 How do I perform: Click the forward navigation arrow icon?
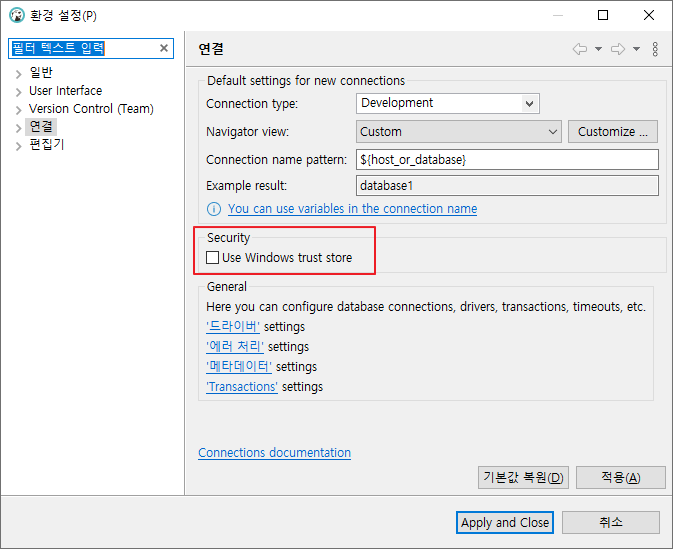pyautogui.click(x=618, y=49)
